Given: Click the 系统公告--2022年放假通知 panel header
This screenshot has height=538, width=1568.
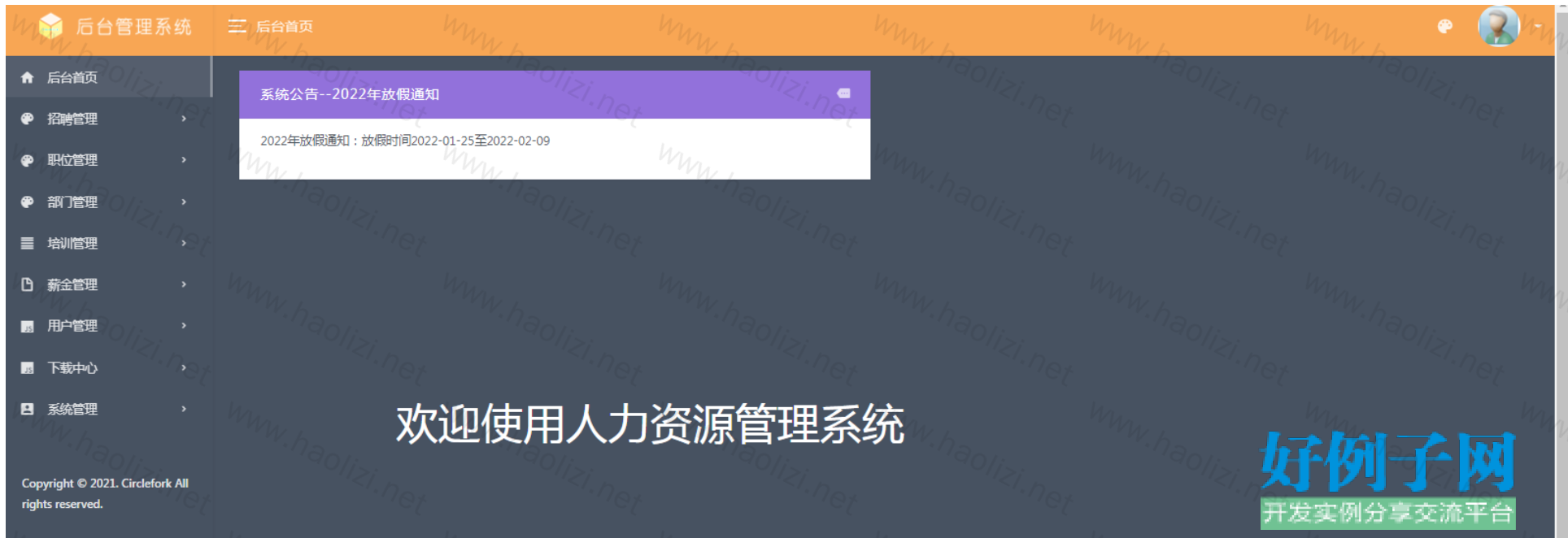Looking at the screenshot, I should click(350, 94).
